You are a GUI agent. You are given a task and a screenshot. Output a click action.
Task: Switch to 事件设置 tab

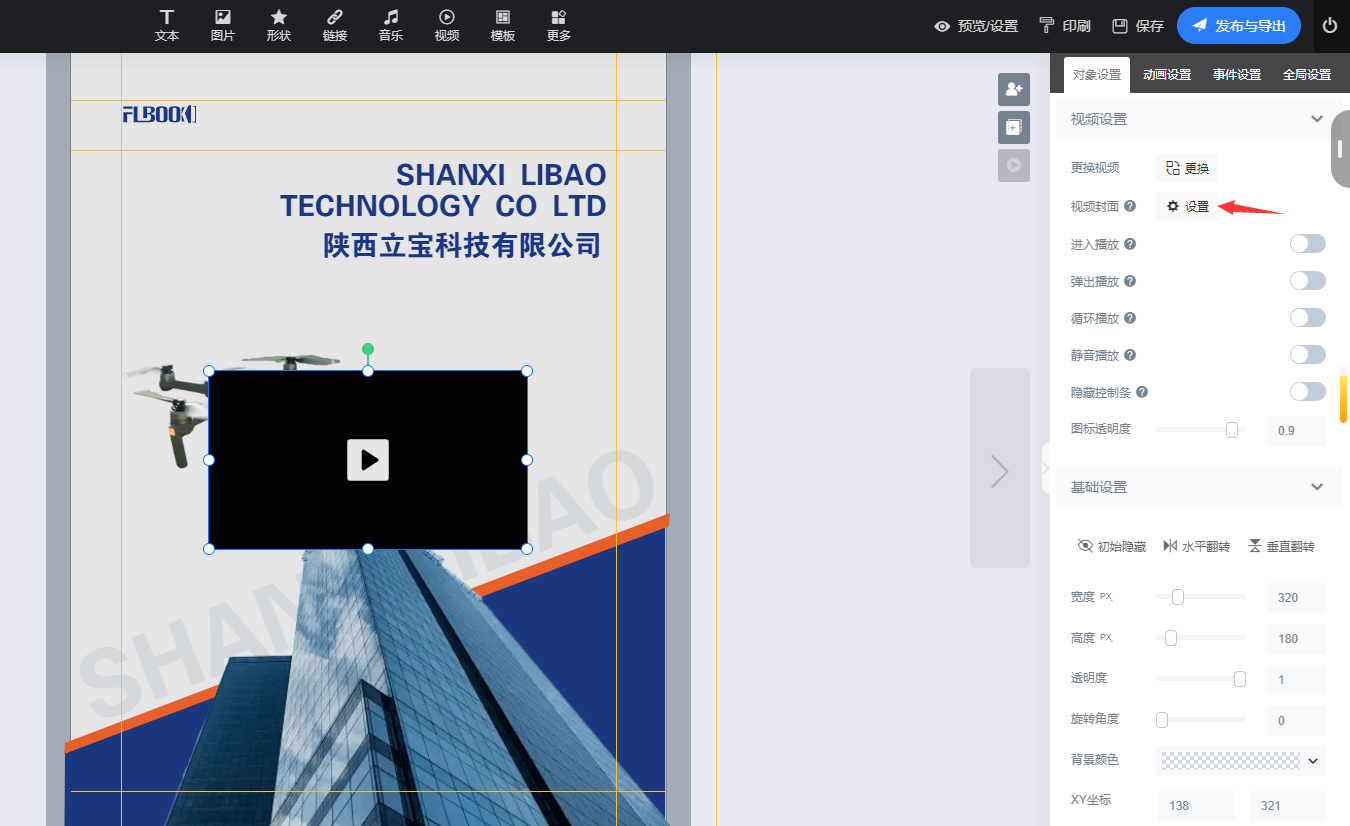tap(1237, 75)
